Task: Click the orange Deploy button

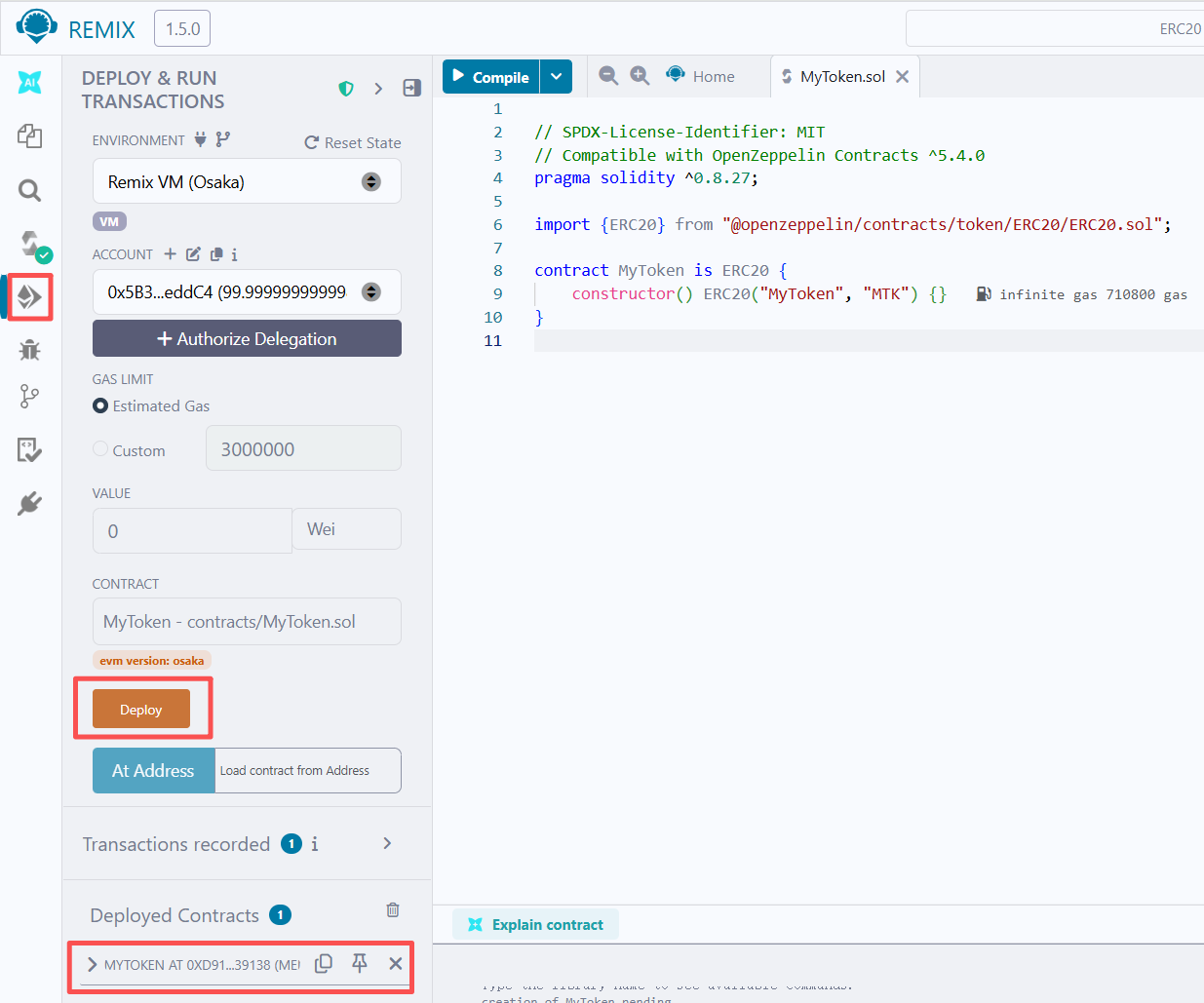Action: pos(141,710)
